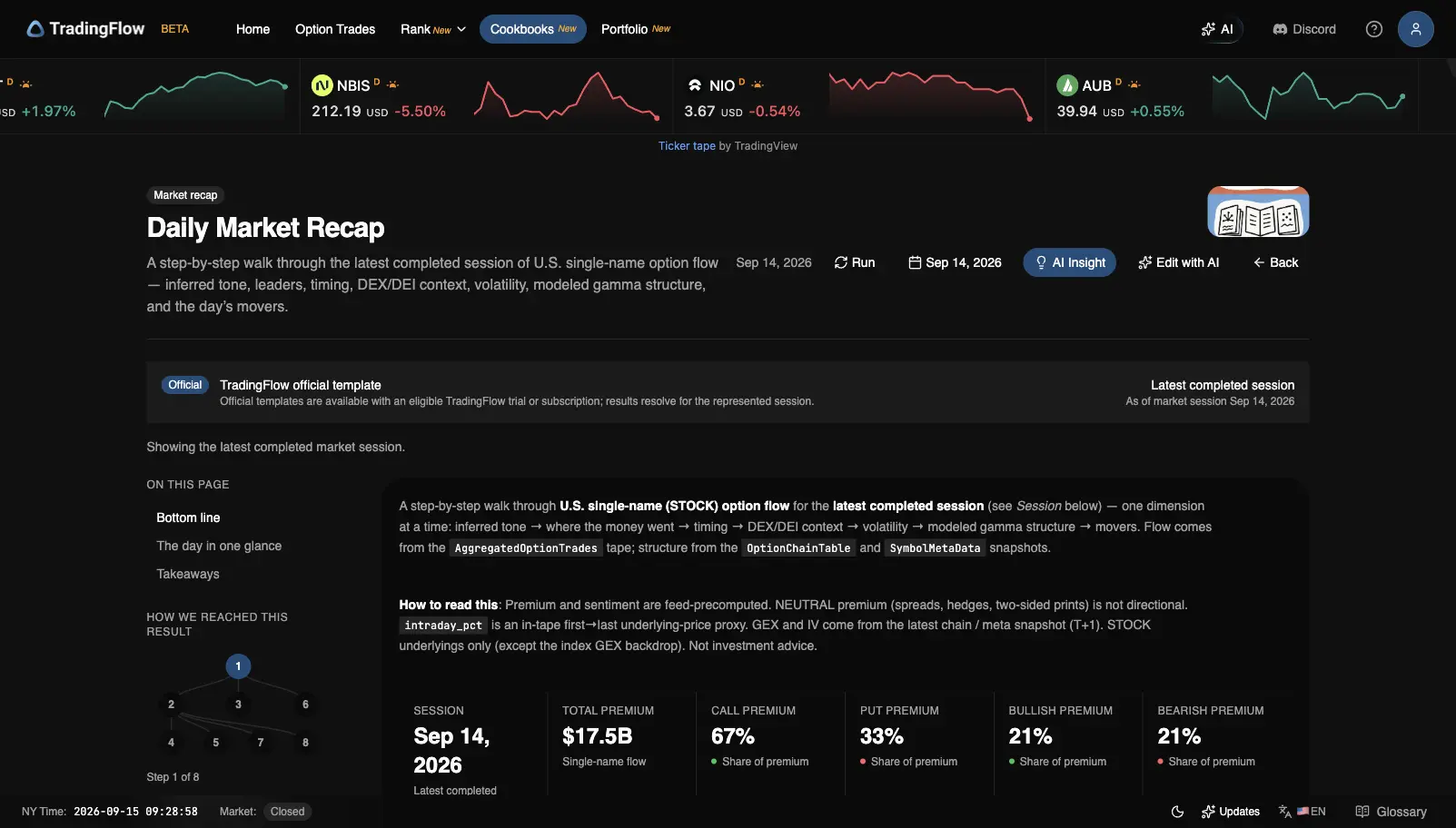
Task: Jump to Takeaways section
Action: (x=188, y=574)
